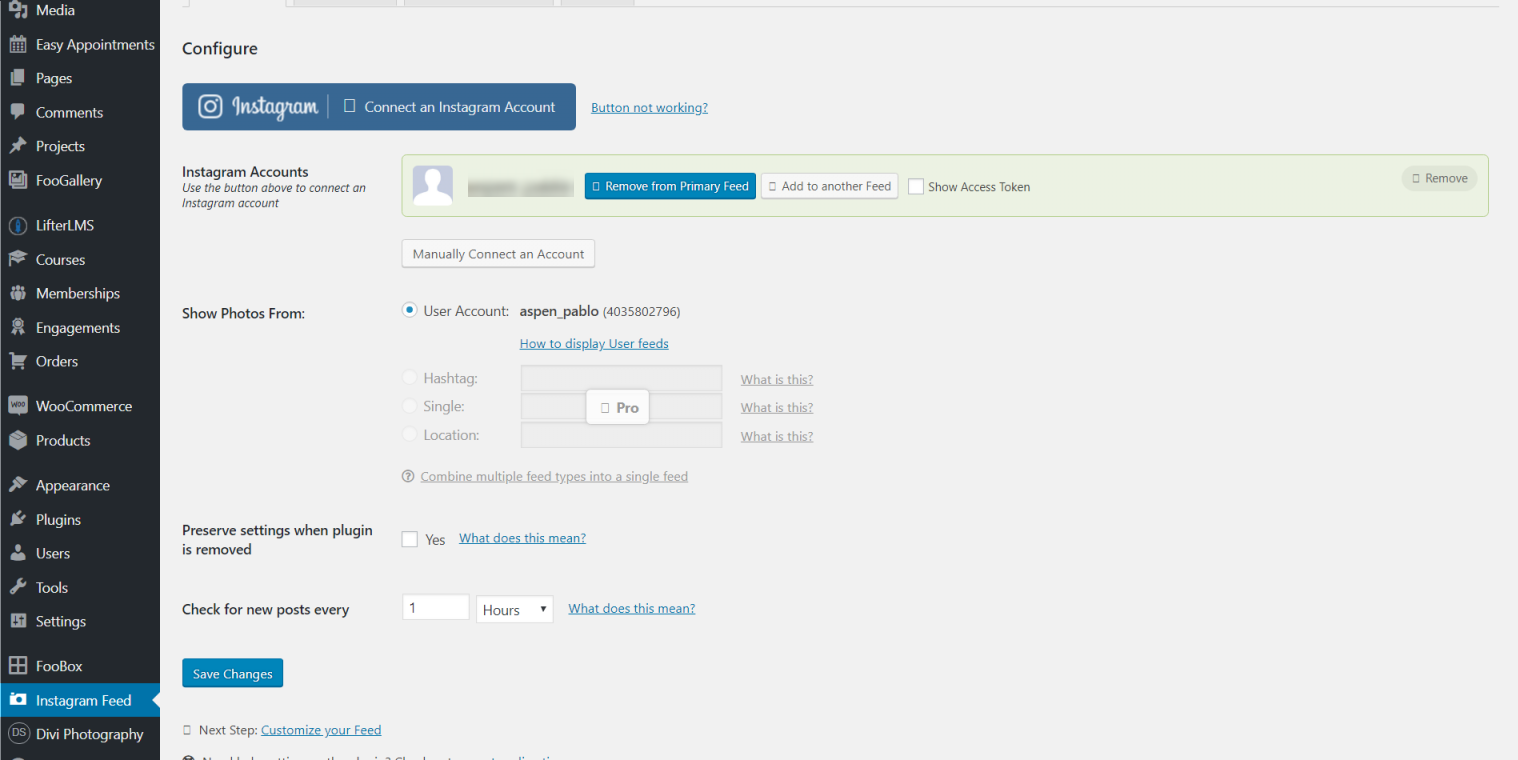
Task: Click the Products box icon
Action: coord(18,440)
